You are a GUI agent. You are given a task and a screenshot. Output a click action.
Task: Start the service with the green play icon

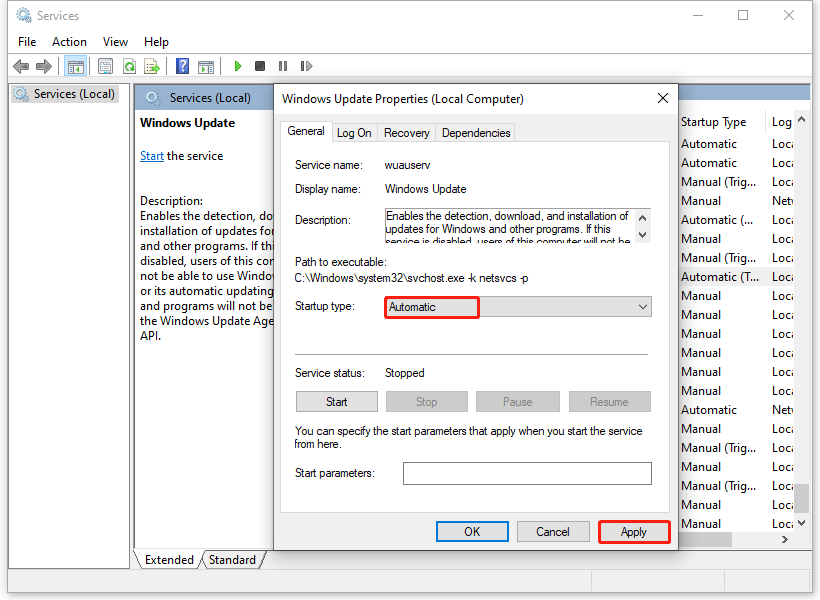pos(237,66)
